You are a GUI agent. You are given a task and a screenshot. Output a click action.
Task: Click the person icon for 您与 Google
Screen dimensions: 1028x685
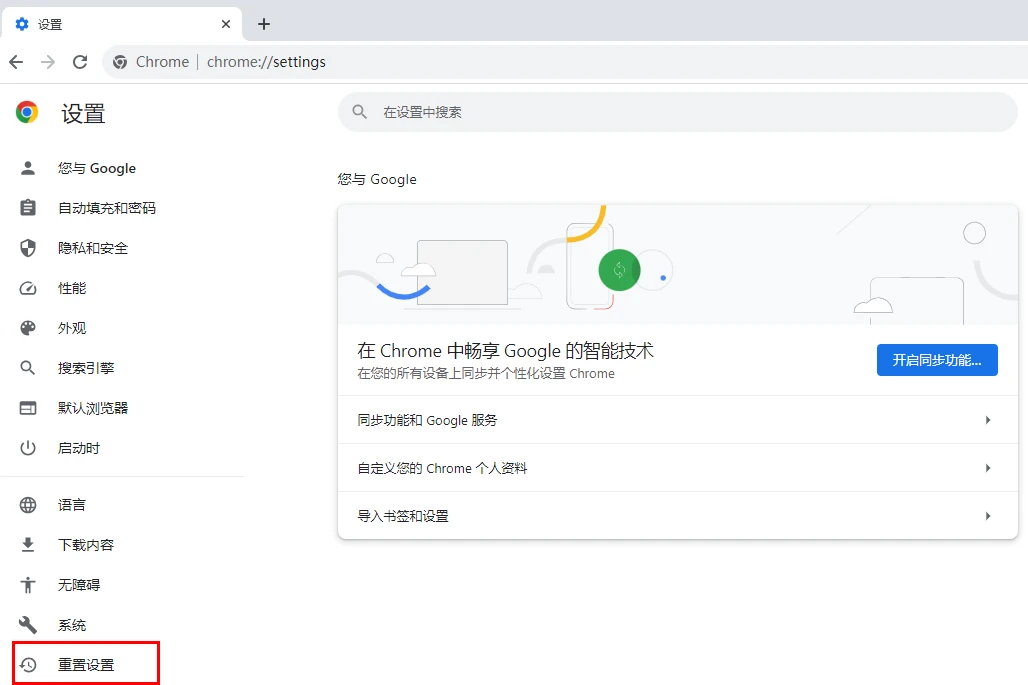tap(28, 168)
